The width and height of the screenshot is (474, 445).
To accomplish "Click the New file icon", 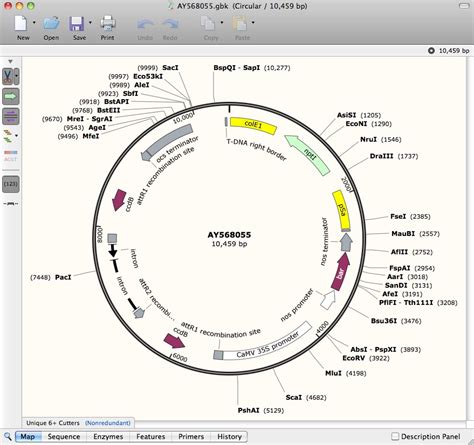I will pos(21,23).
